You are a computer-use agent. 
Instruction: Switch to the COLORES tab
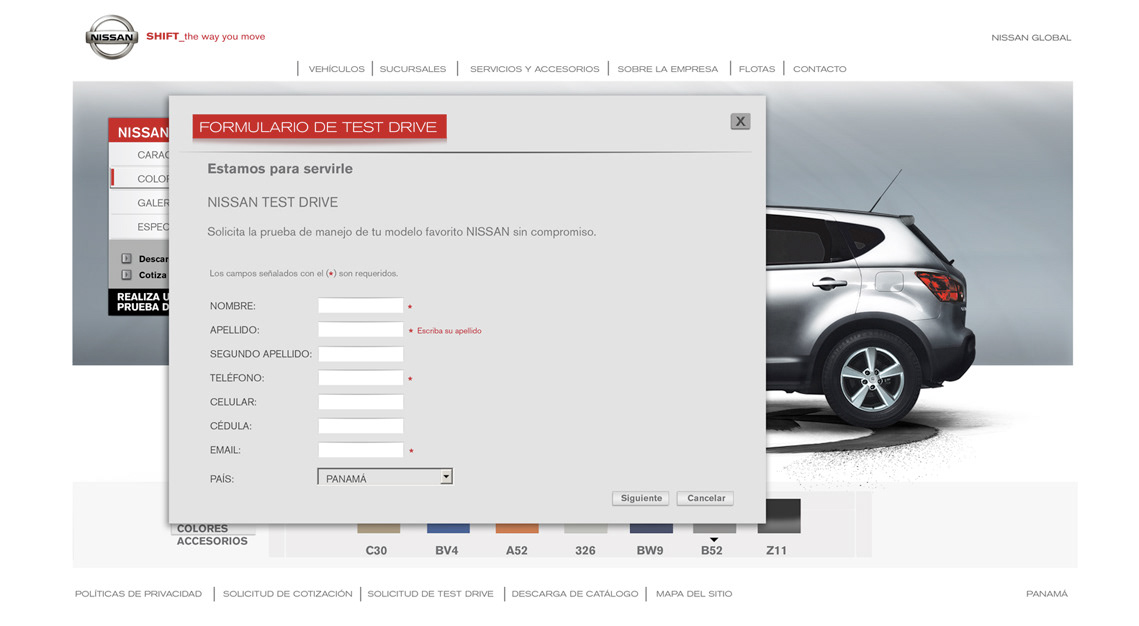tap(203, 529)
